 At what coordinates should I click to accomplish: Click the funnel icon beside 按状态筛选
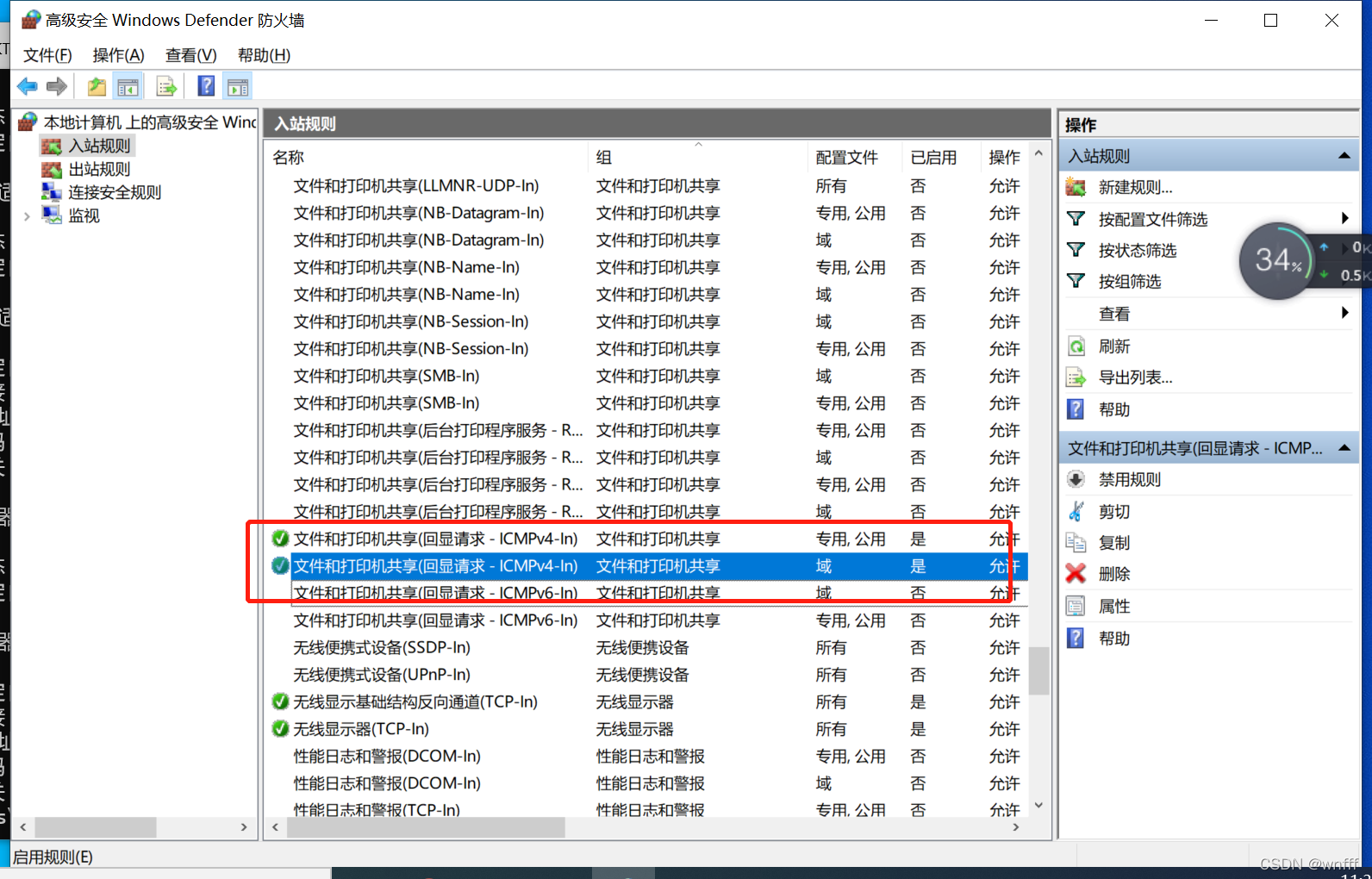1076,250
